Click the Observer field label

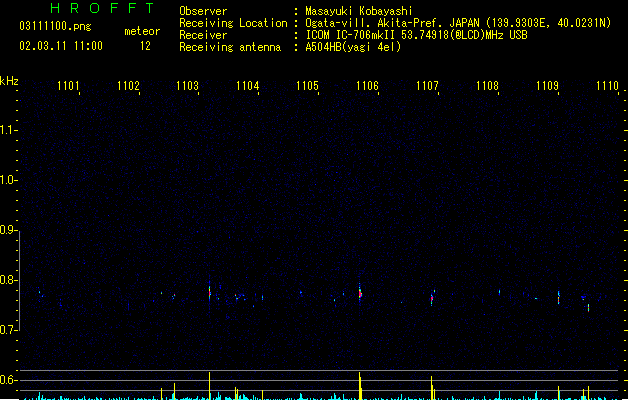[203, 11]
